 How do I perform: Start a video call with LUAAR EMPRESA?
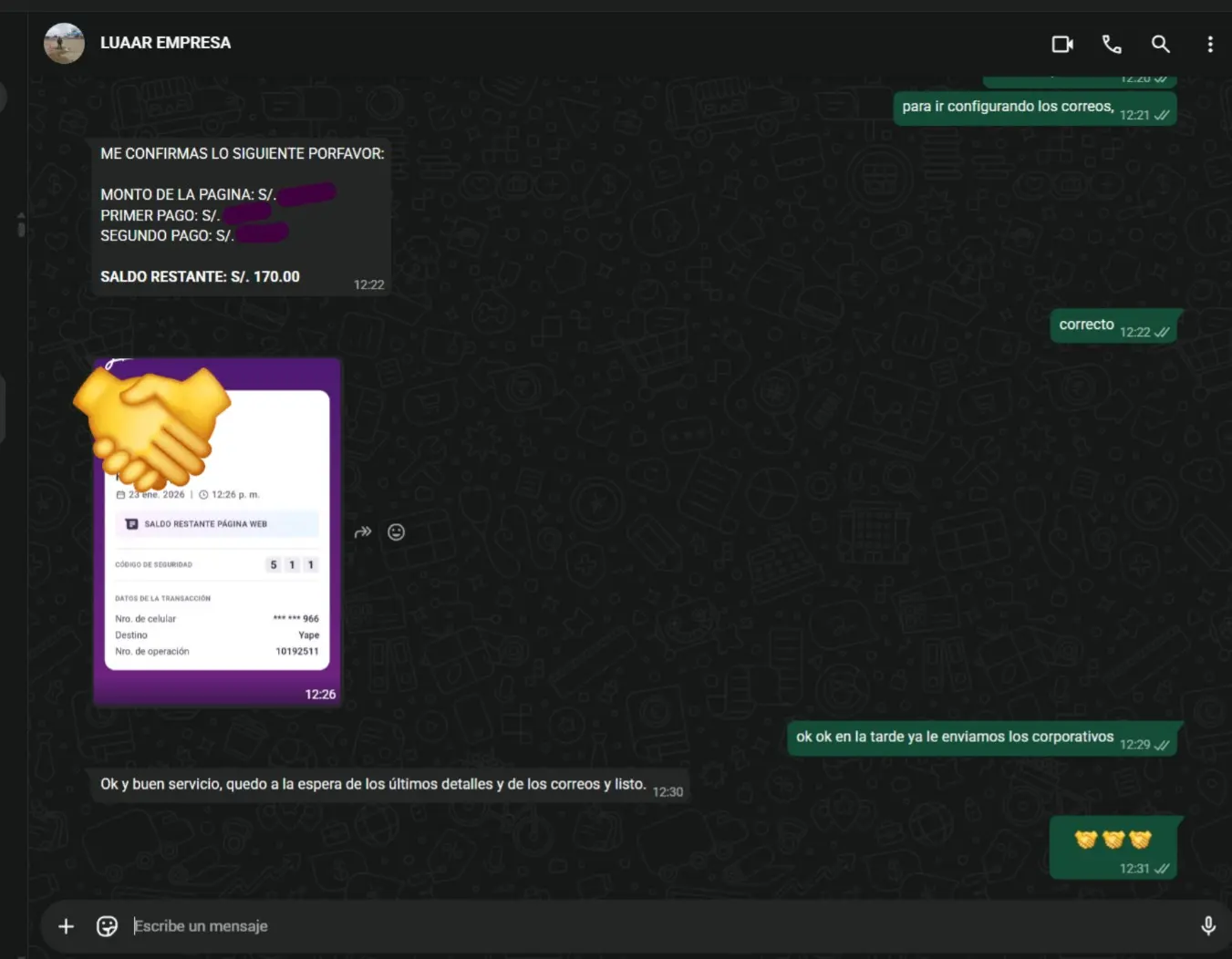pyautogui.click(x=1062, y=44)
